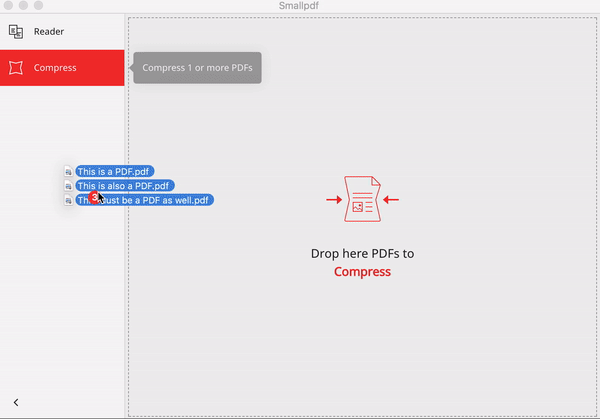
Task: Select the dragged file ending 'be a PDF as well.pdf'
Action: 145,200
